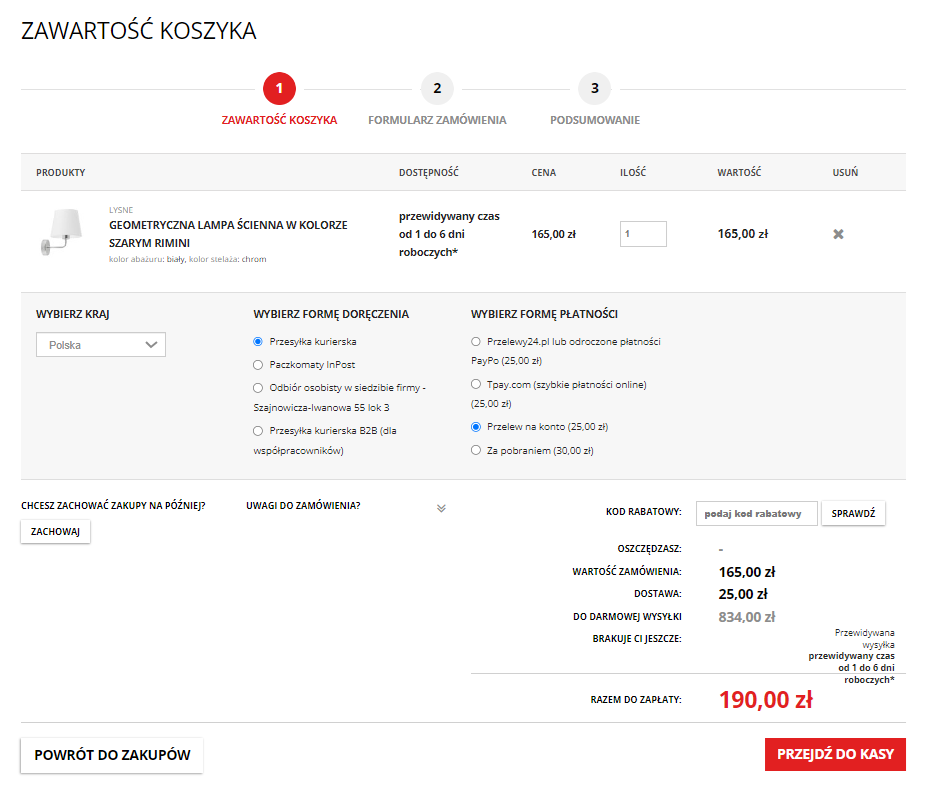This screenshot has width=926, height=811.
Task: Click the 834,00 zł free shipping amount
Action: [x=746, y=617]
